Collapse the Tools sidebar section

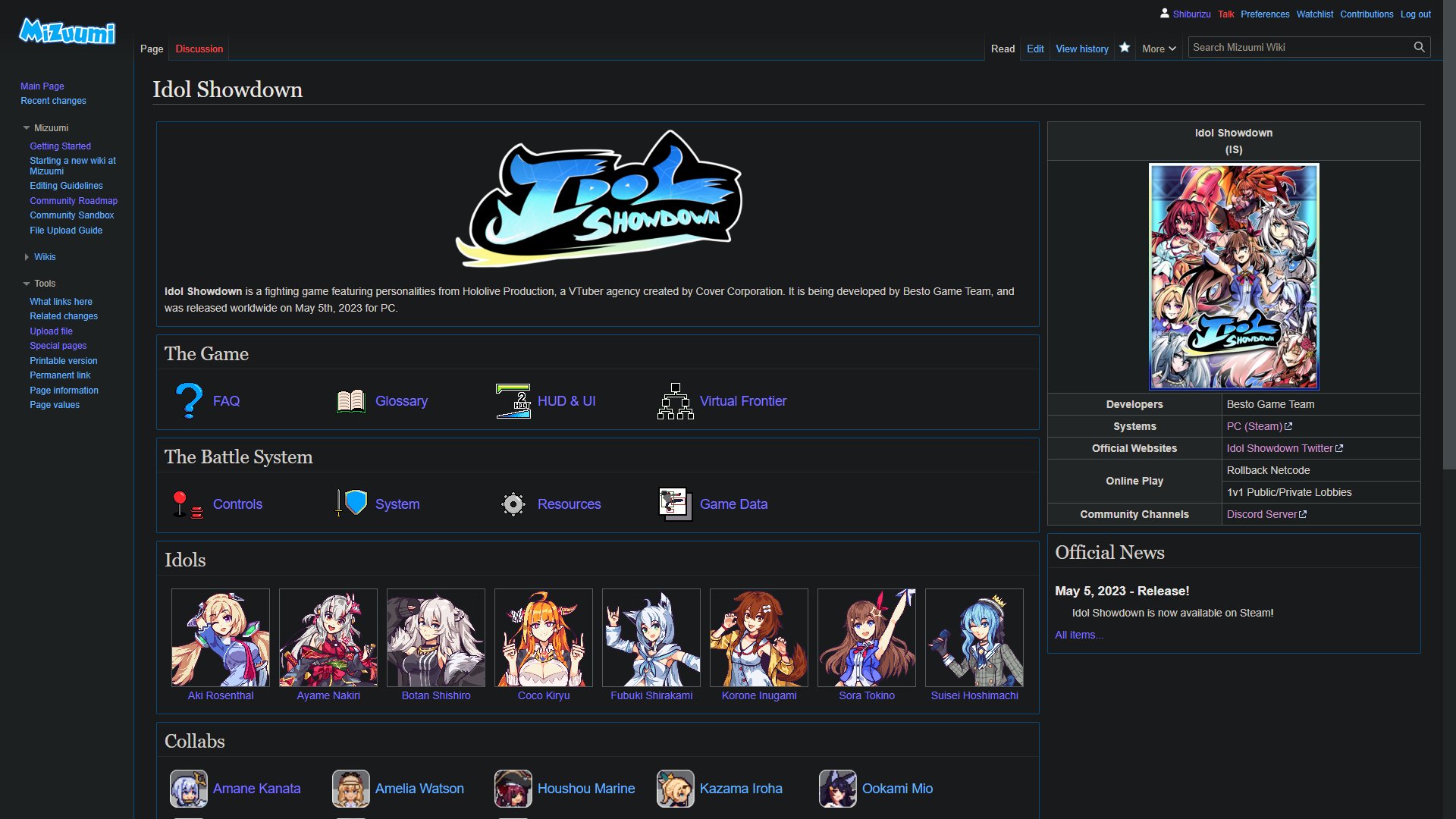(x=27, y=284)
